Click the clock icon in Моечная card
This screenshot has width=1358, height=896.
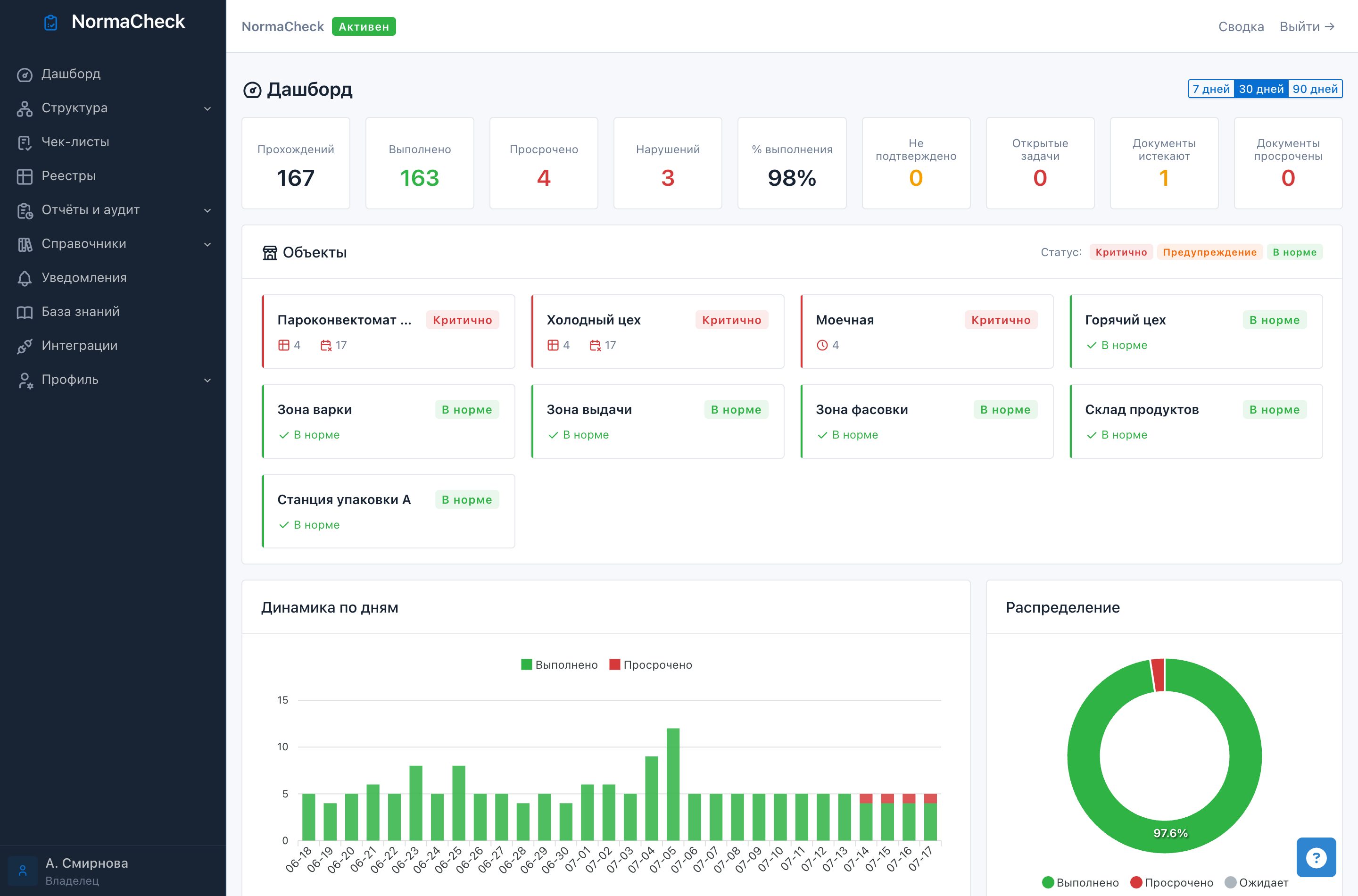(x=822, y=345)
